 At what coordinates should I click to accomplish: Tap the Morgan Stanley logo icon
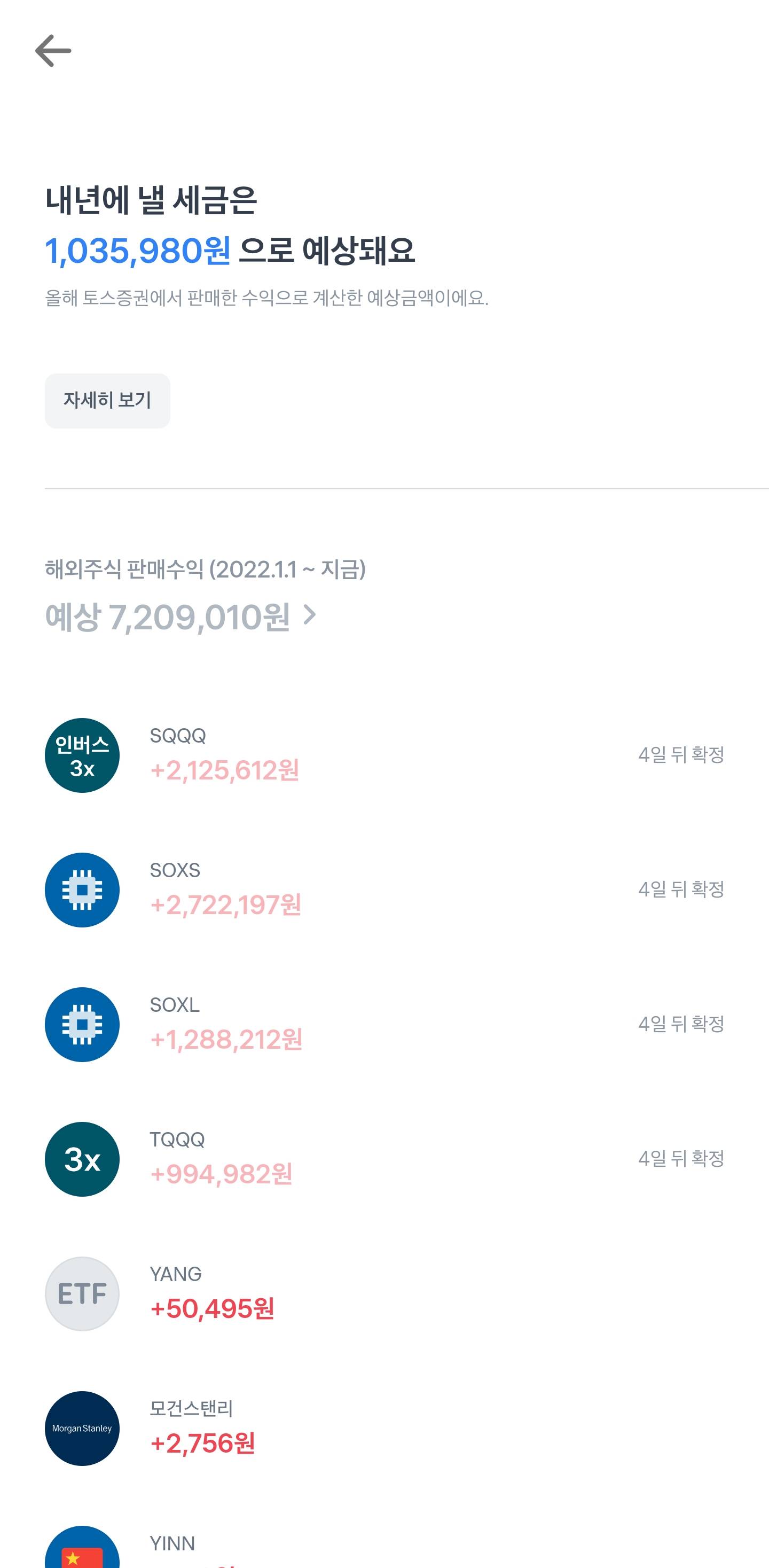coord(82,1428)
